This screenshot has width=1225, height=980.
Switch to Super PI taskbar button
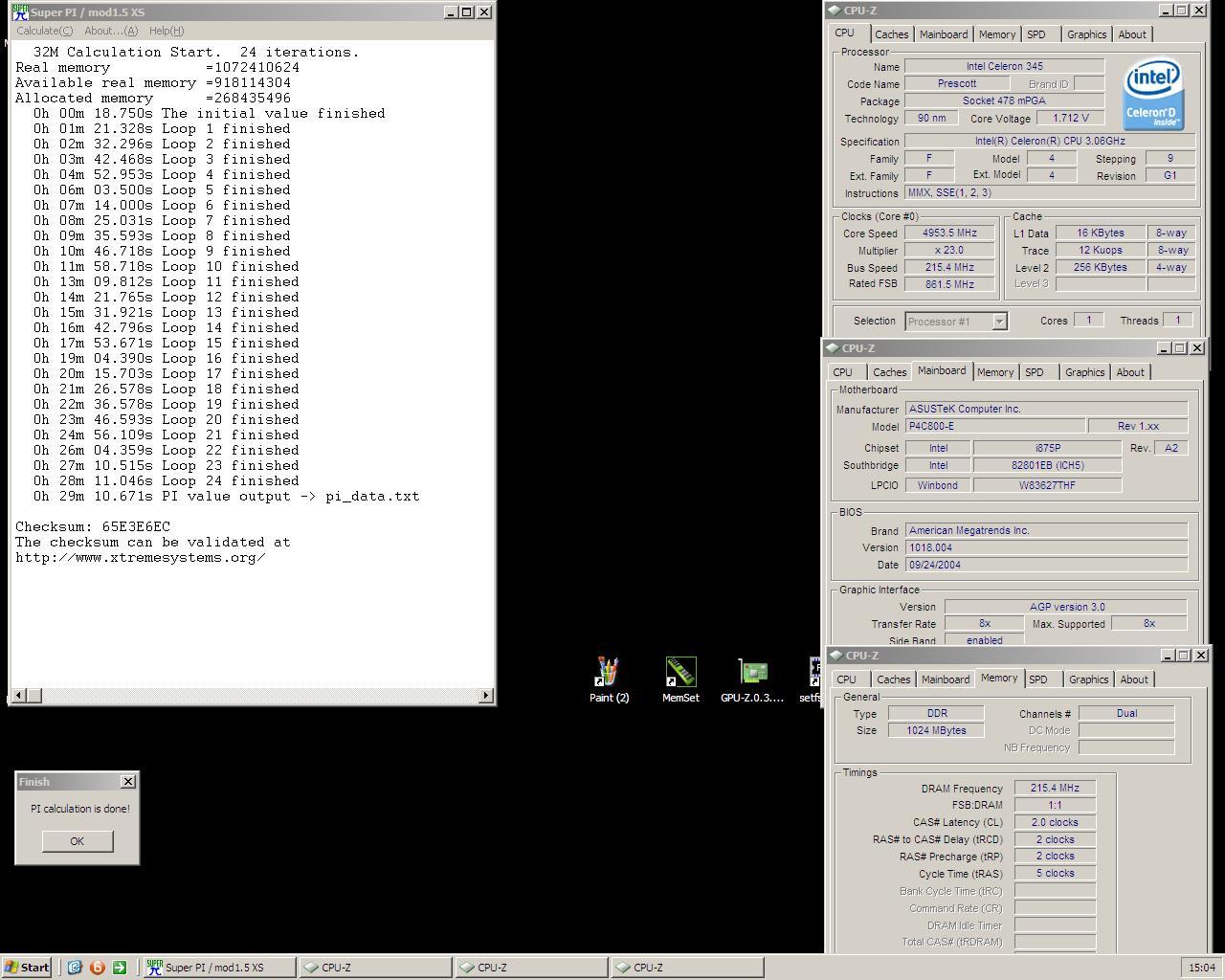pos(218,968)
